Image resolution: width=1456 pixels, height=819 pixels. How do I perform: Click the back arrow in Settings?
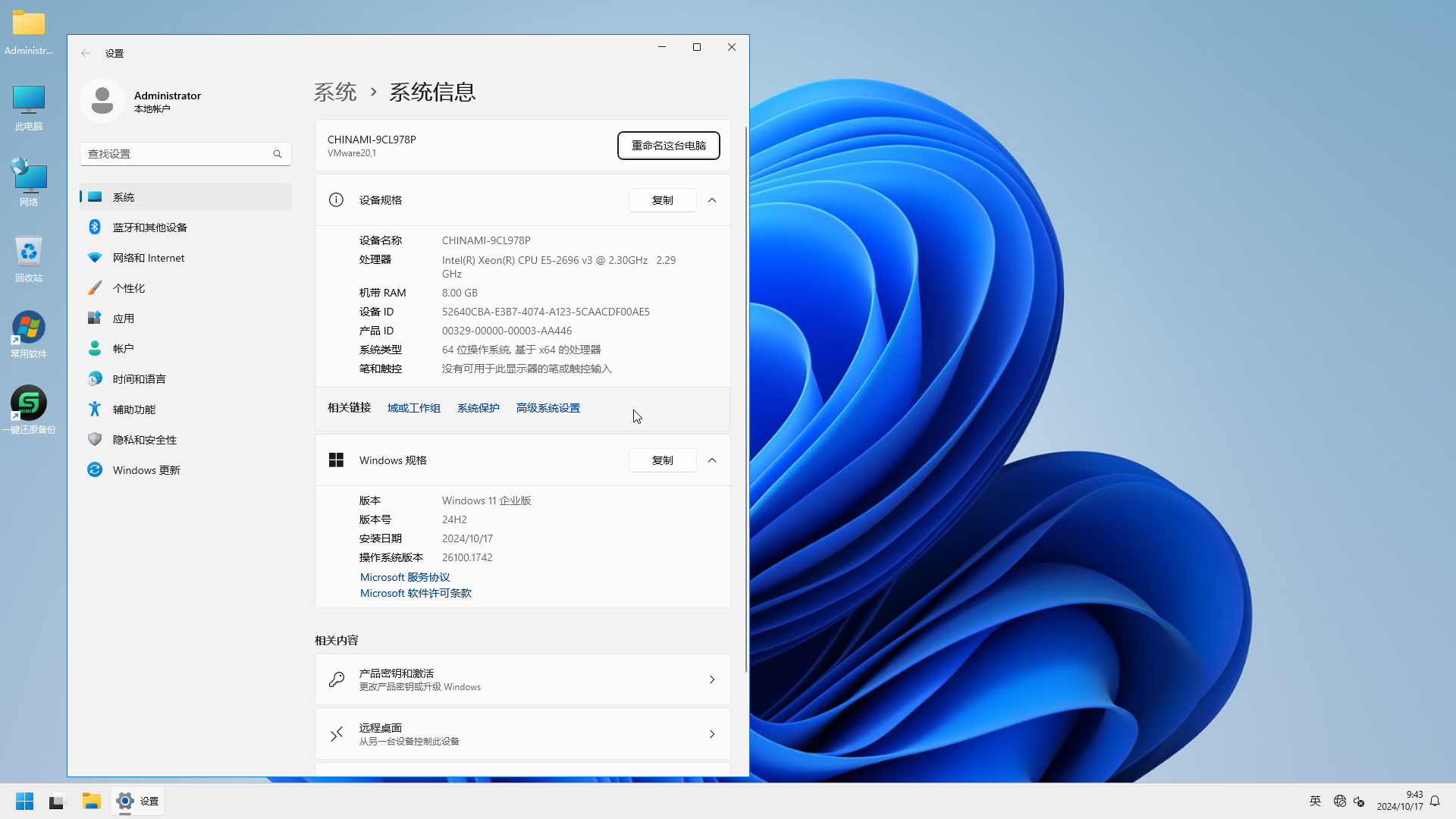pos(86,53)
